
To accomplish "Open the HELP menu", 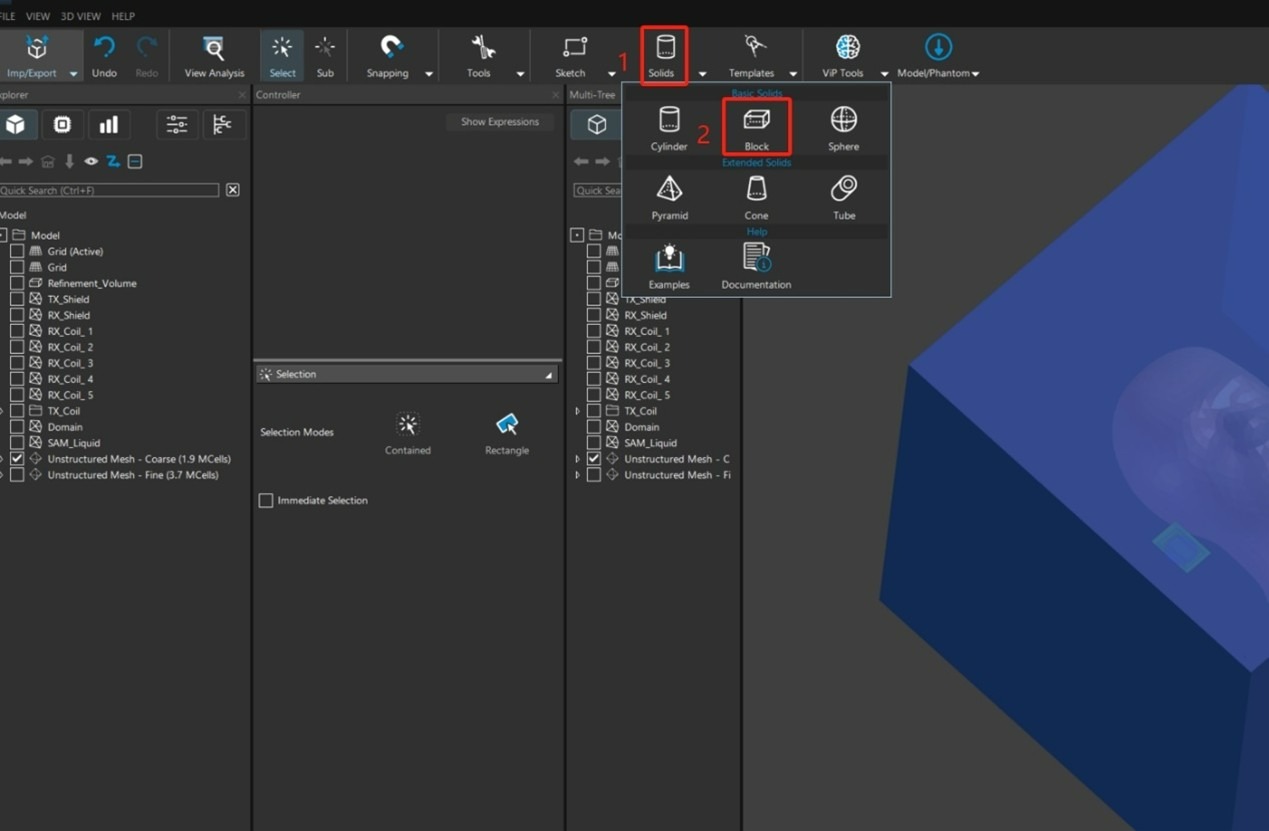I will (123, 16).
